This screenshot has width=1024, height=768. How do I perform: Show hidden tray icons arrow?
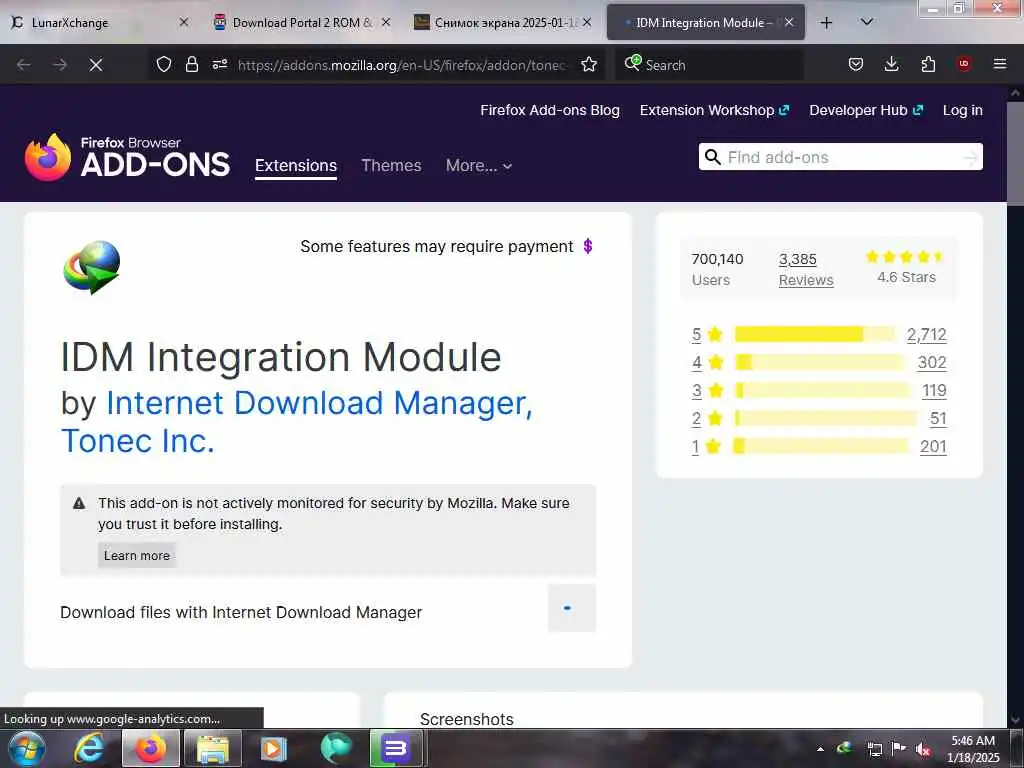pos(820,749)
